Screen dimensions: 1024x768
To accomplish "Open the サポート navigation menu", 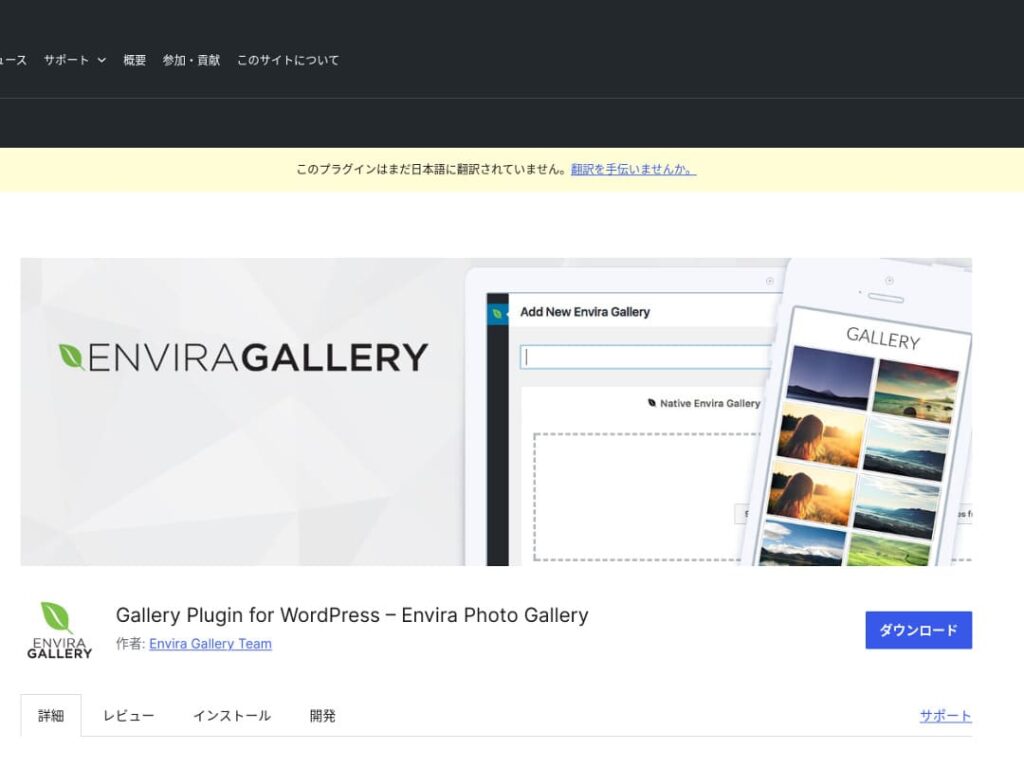I will point(66,60).
